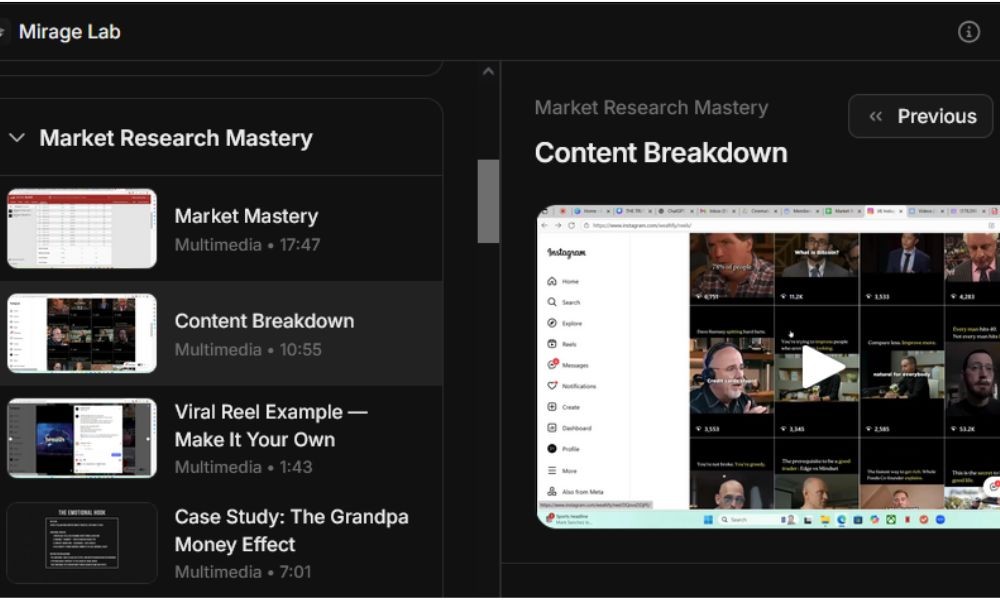The height and width of the screenshot is (600, 1000).
Task: Select the 'Market Mastery' lesson title
Action: click(246, 216)
